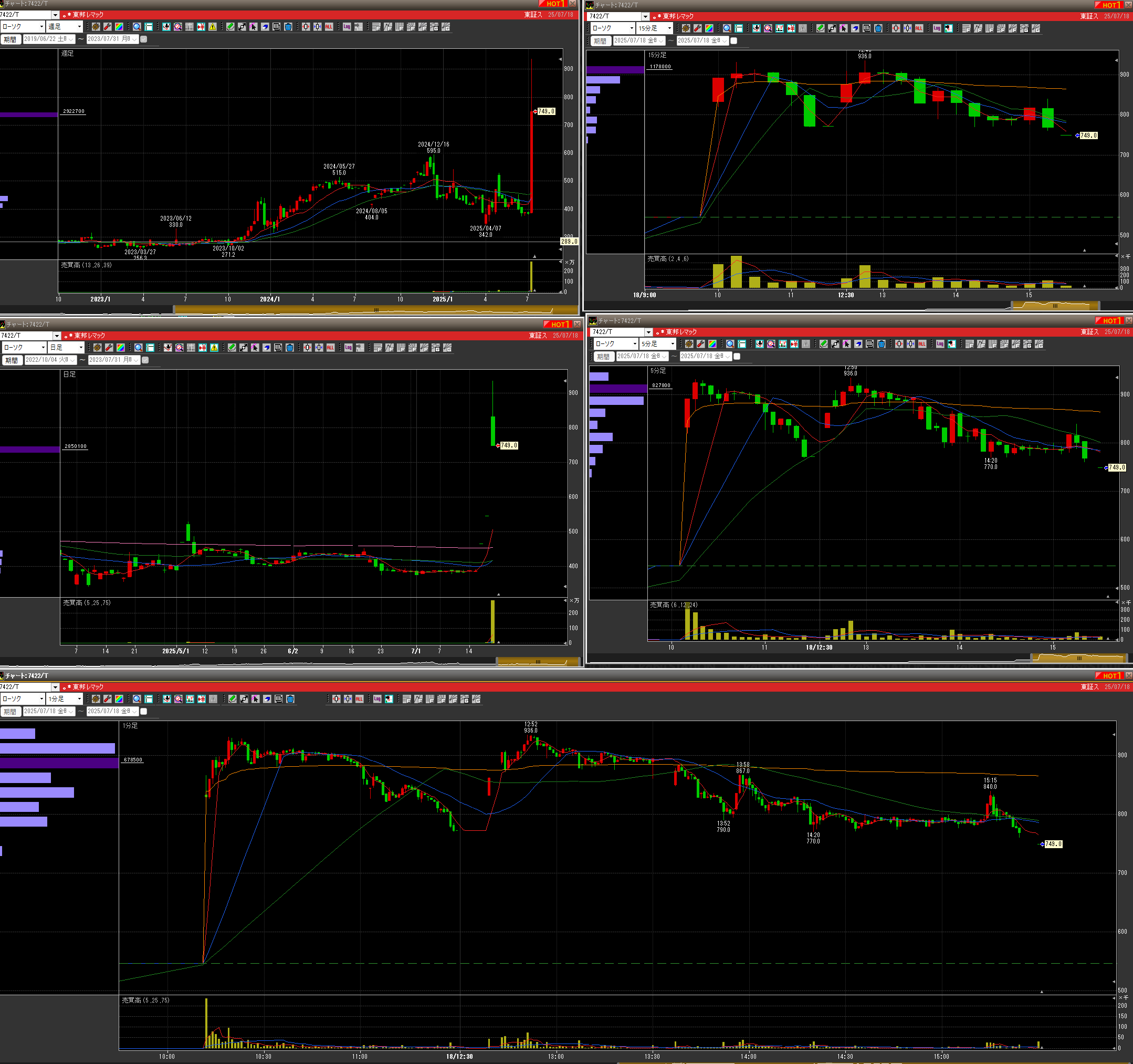The image size is (1133, 1064).
Task: Open the 5分足 timeframe dropdown
Action: tap(658, 345)
